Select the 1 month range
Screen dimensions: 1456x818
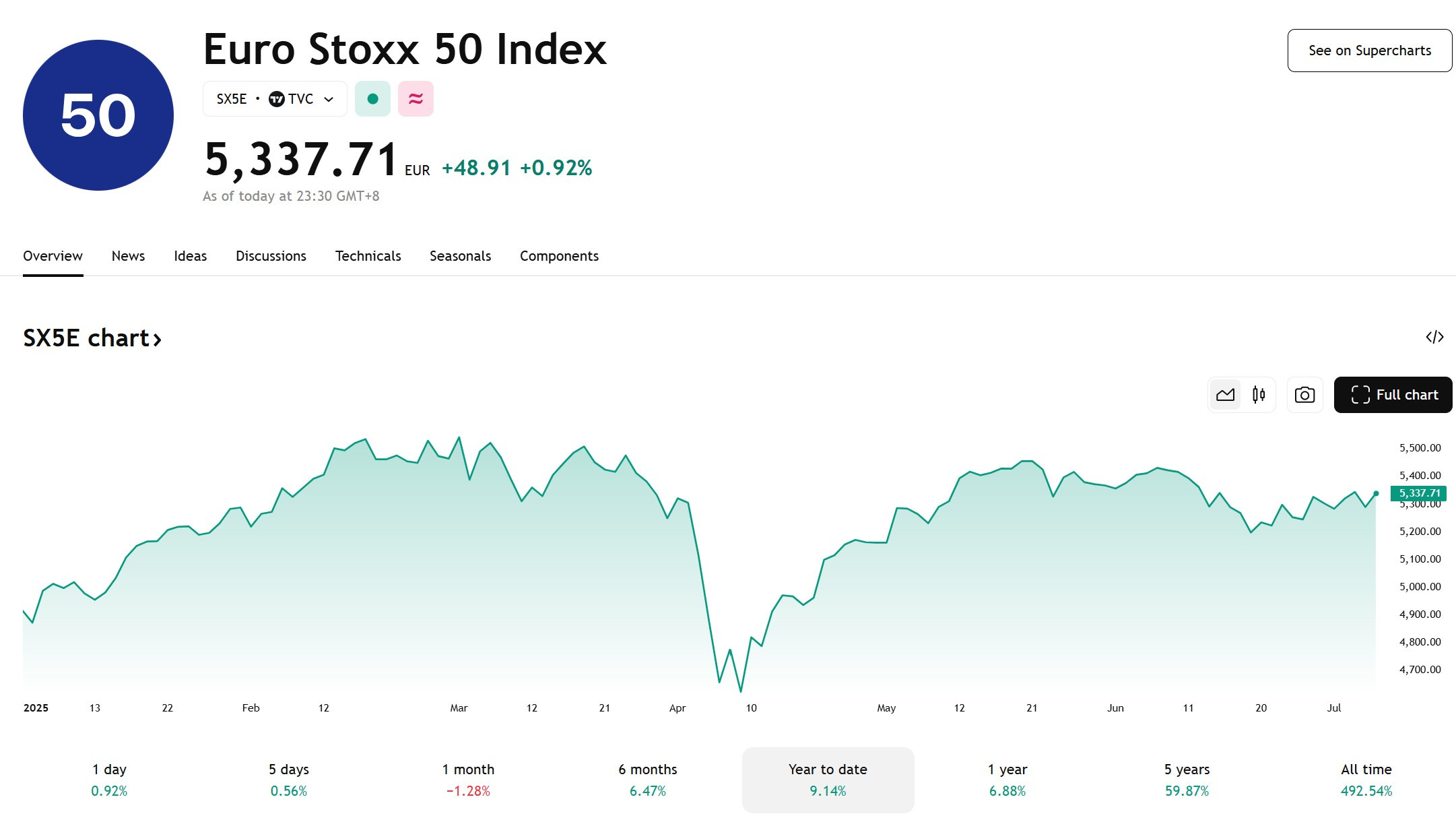[468, 780]
